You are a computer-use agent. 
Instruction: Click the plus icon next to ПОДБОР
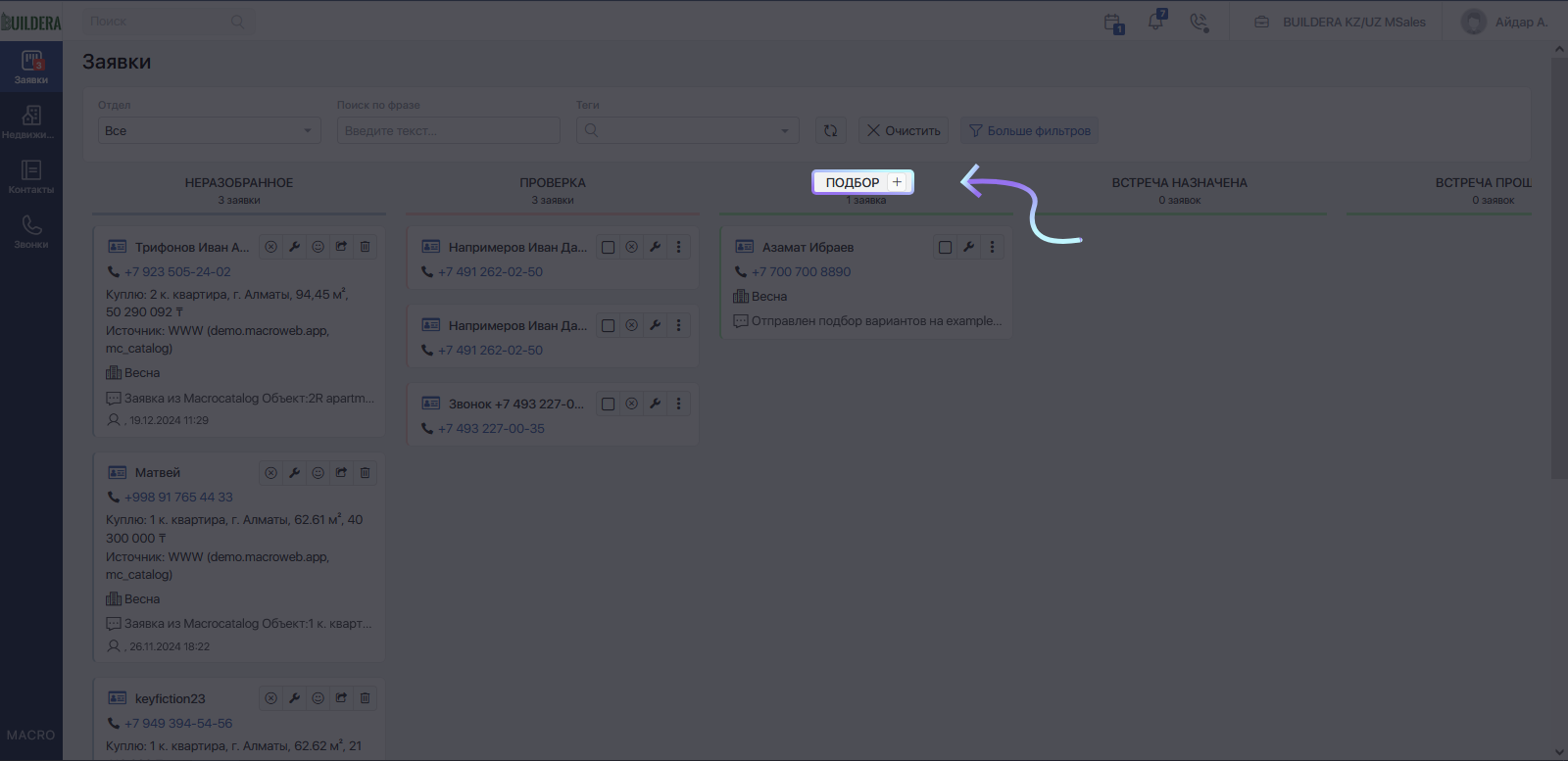(897, 182)
